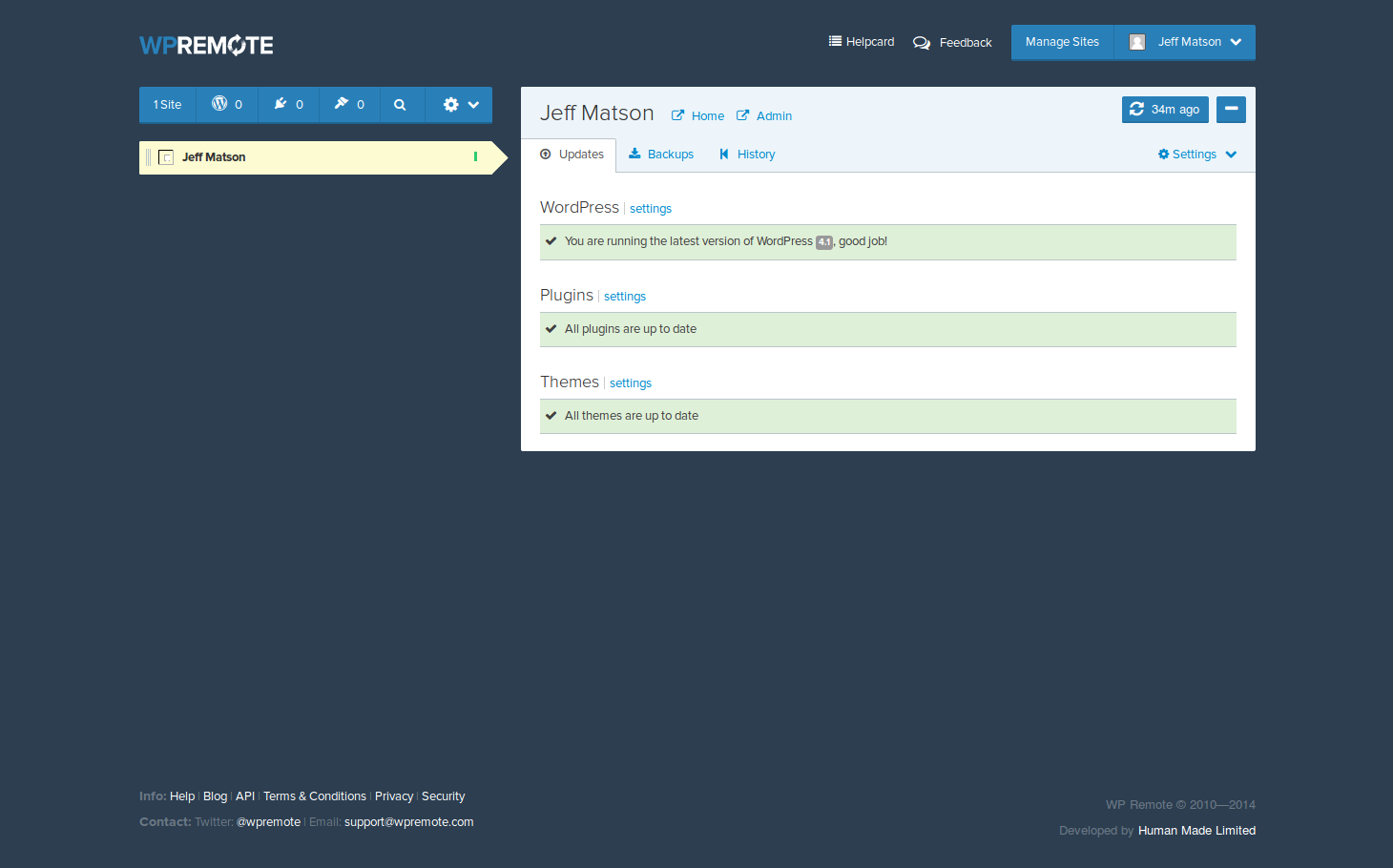Viewport: 1393px width, 868px height.
Task: Click the 'All themes are up to date' message
Action: click(632, 416)
